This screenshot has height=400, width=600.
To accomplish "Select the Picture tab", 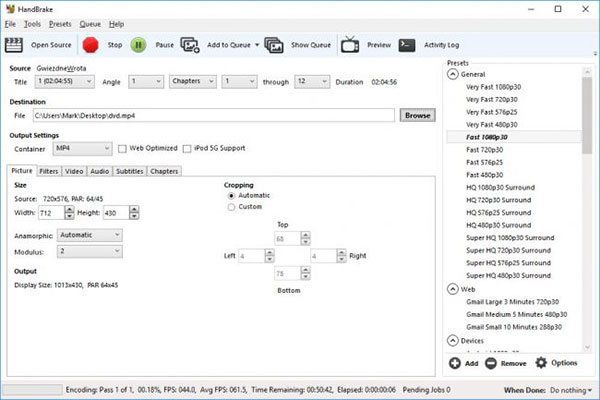I will click(22, 171).
